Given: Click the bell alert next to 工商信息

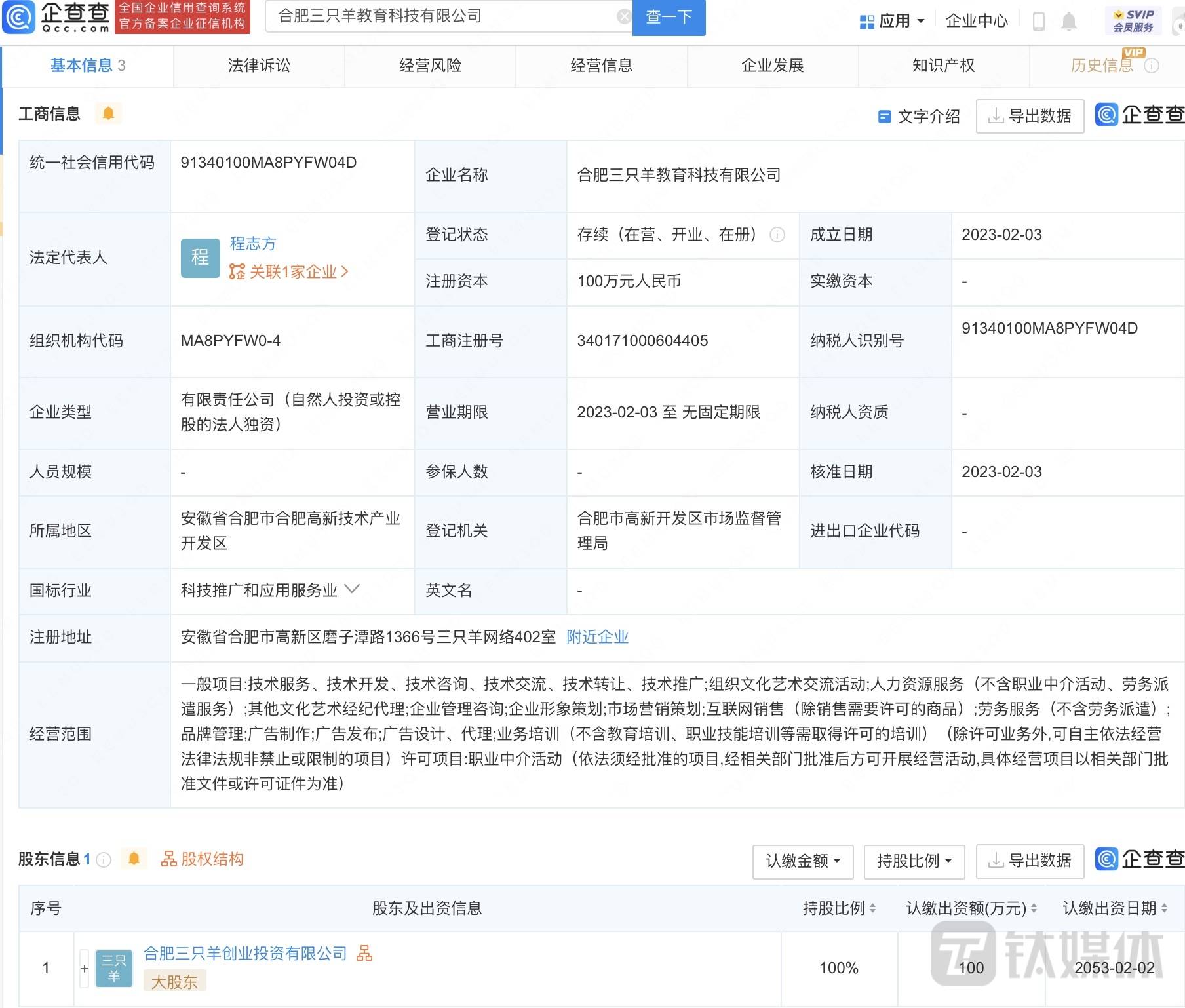Looking at the screenshot, I should point(108,113).
